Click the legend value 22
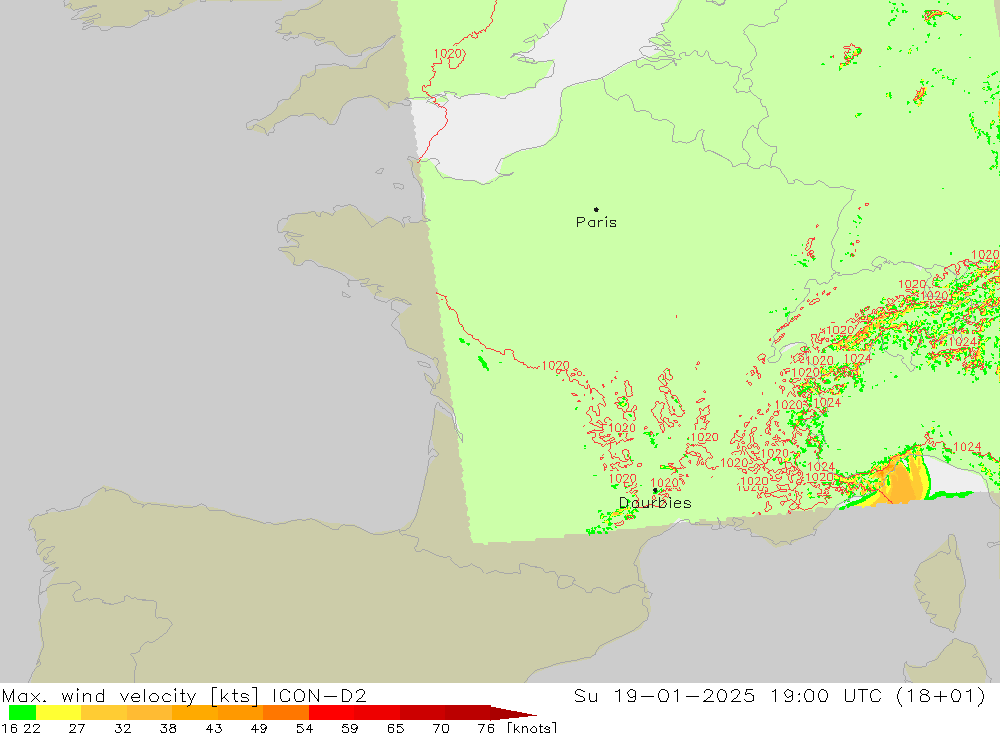 (32, 728)
